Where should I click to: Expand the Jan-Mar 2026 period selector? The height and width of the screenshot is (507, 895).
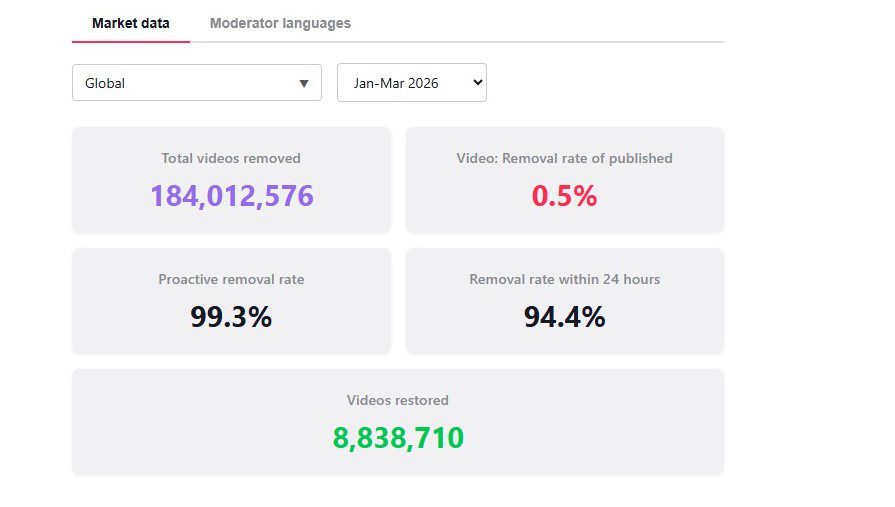(x=412, y=83)
